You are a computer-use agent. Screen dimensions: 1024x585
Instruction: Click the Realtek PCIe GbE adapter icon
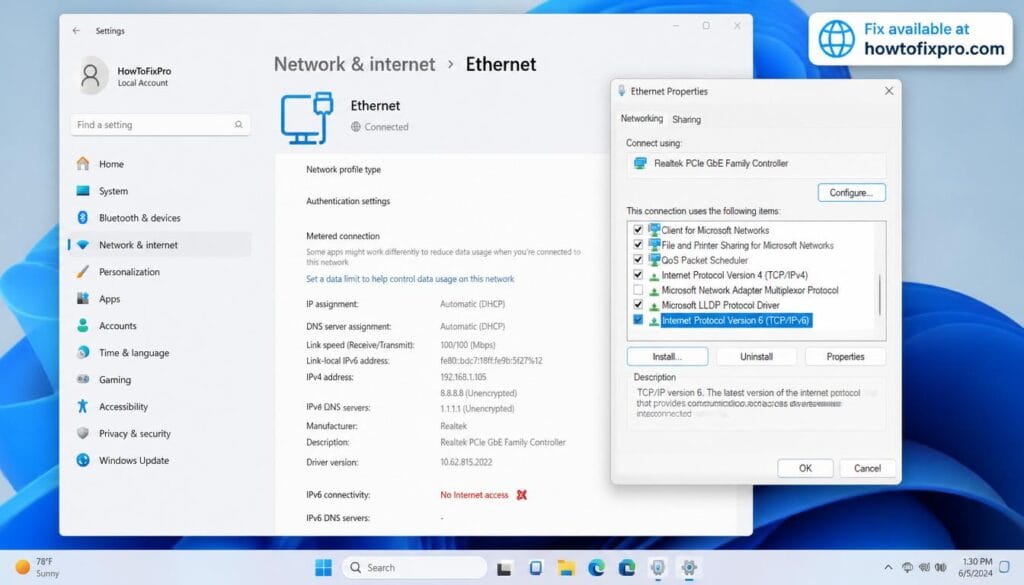640,163
